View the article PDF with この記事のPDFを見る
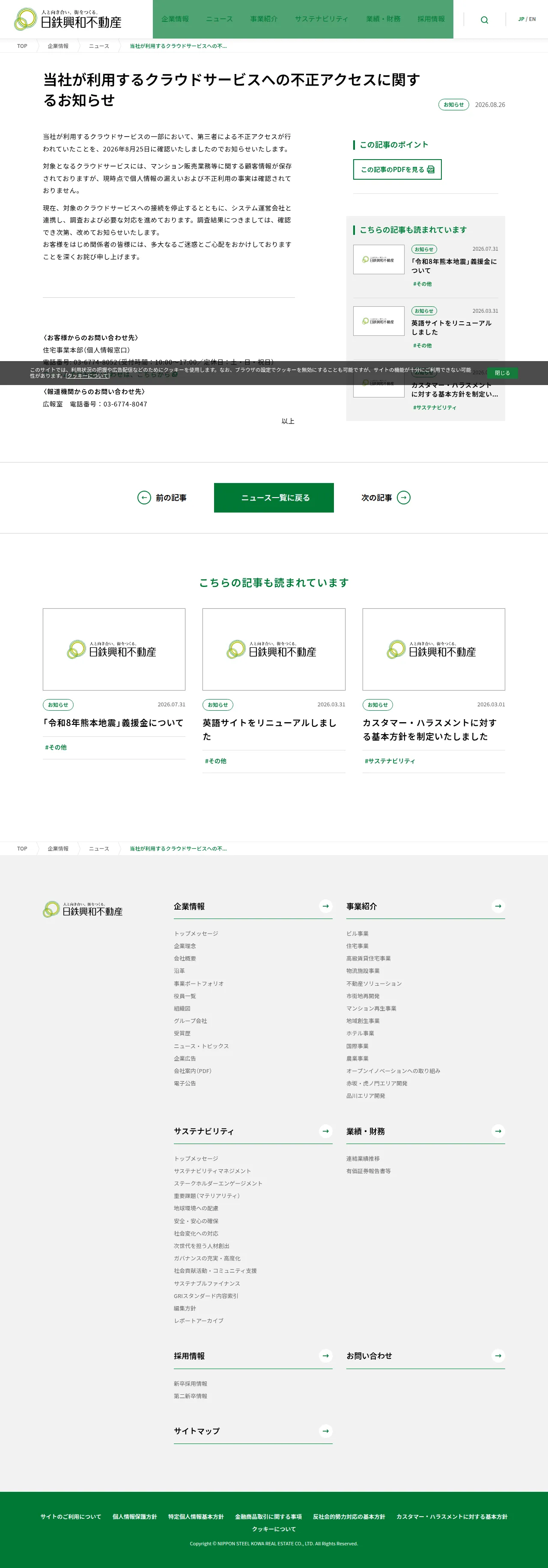 coord(397,170)
